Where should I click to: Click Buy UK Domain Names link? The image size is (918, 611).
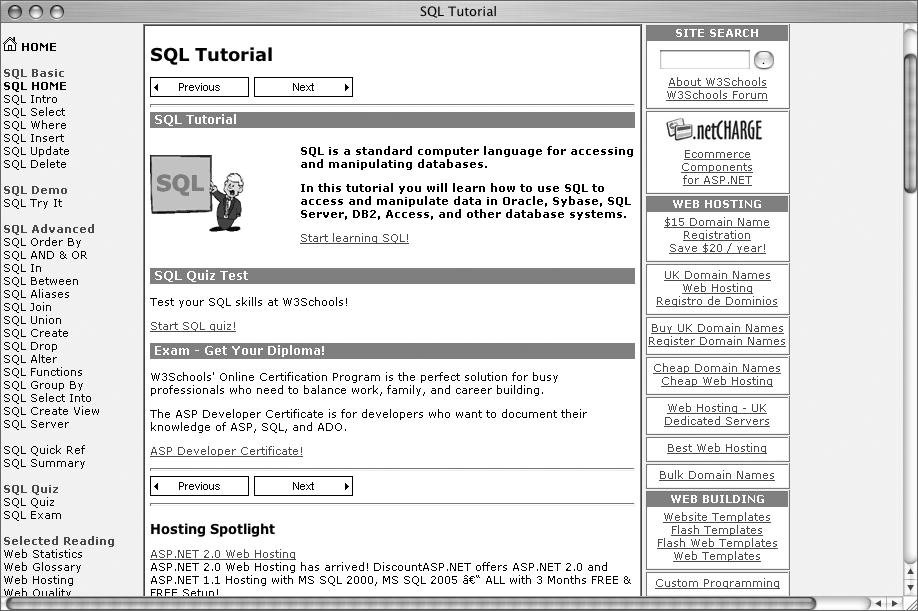pyautogui.click(x=717, y=328)
